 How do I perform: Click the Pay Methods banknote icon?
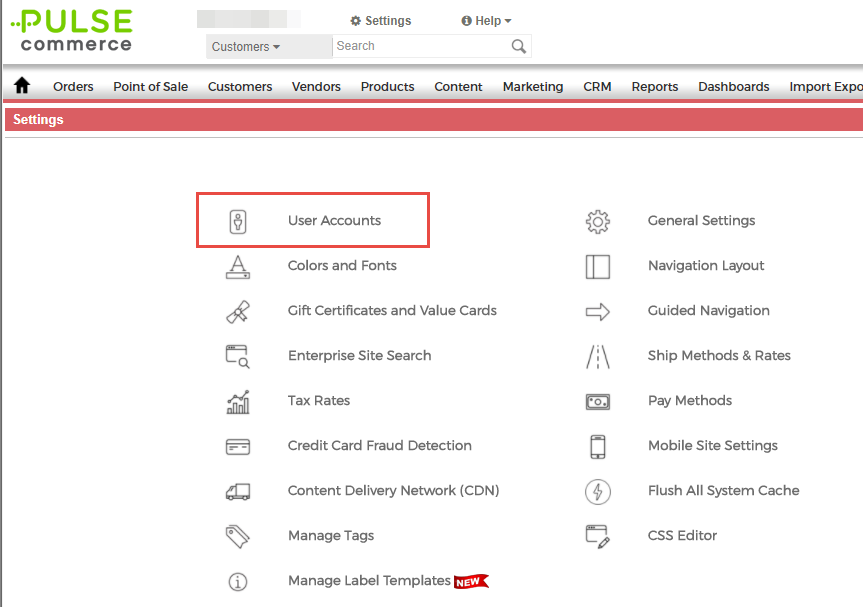[598, 402]
